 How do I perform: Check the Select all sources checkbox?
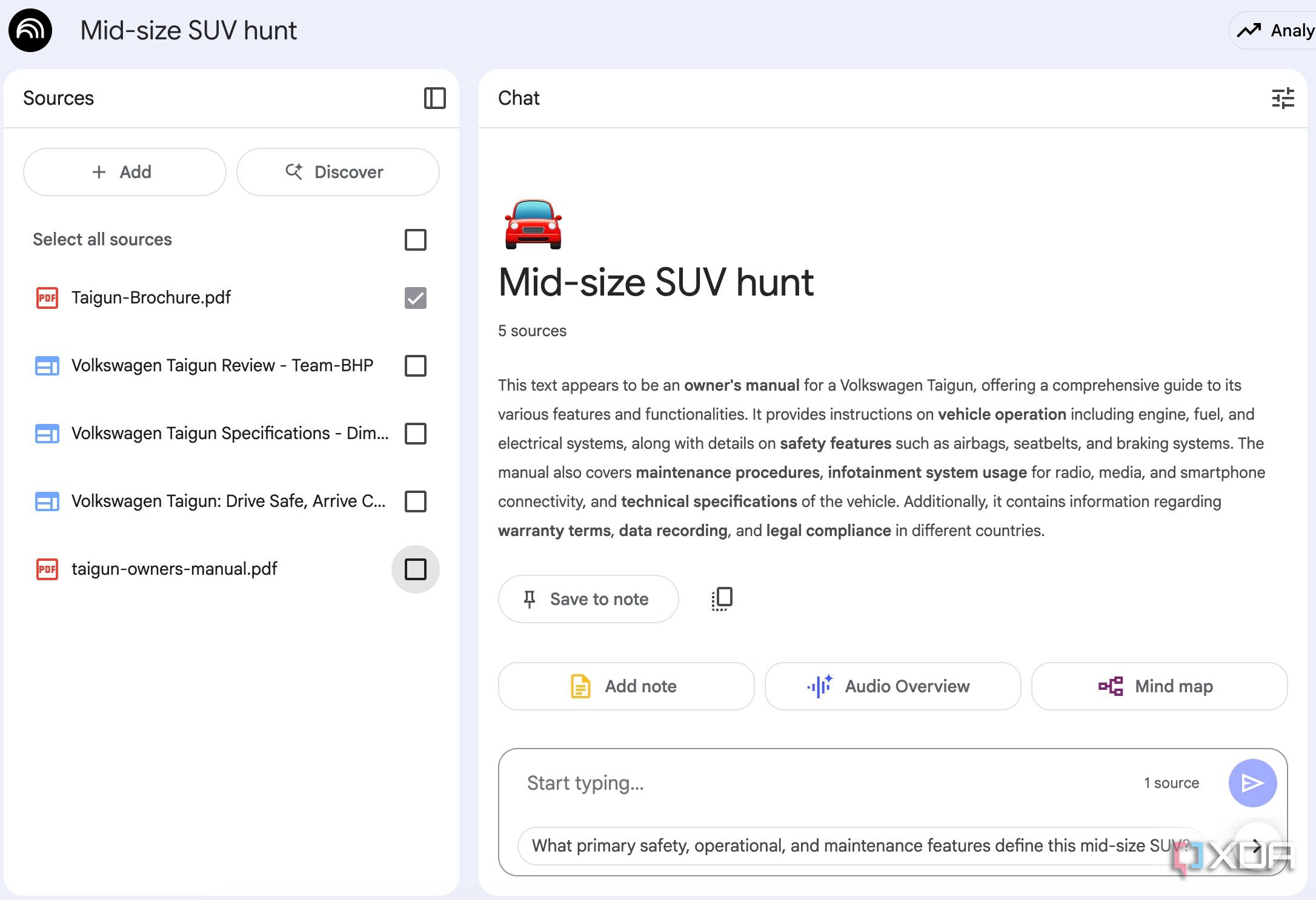pyautogui.click(x=415, y=240)
